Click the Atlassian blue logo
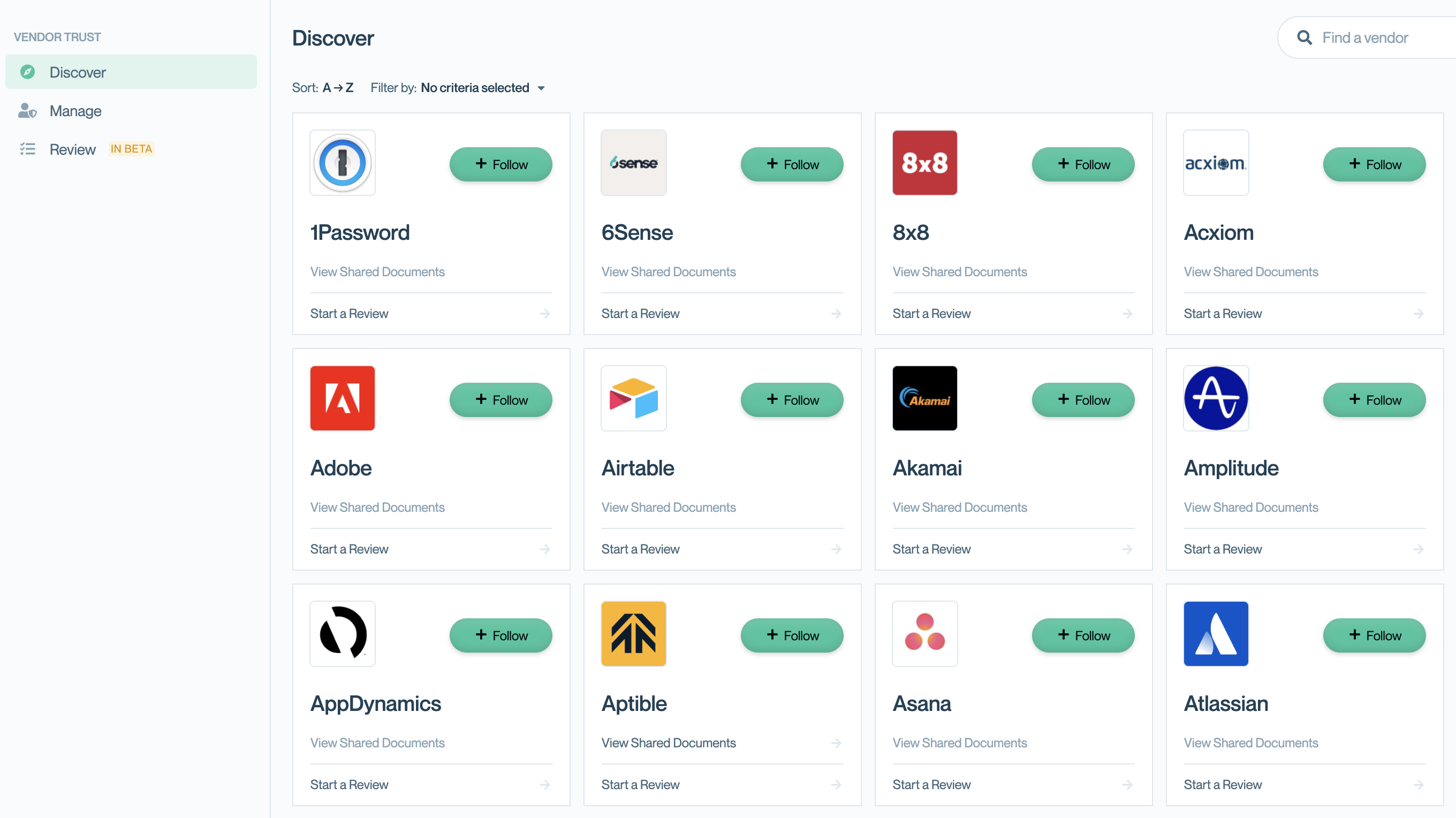 pyautogui.click(x=1216, y=634)
